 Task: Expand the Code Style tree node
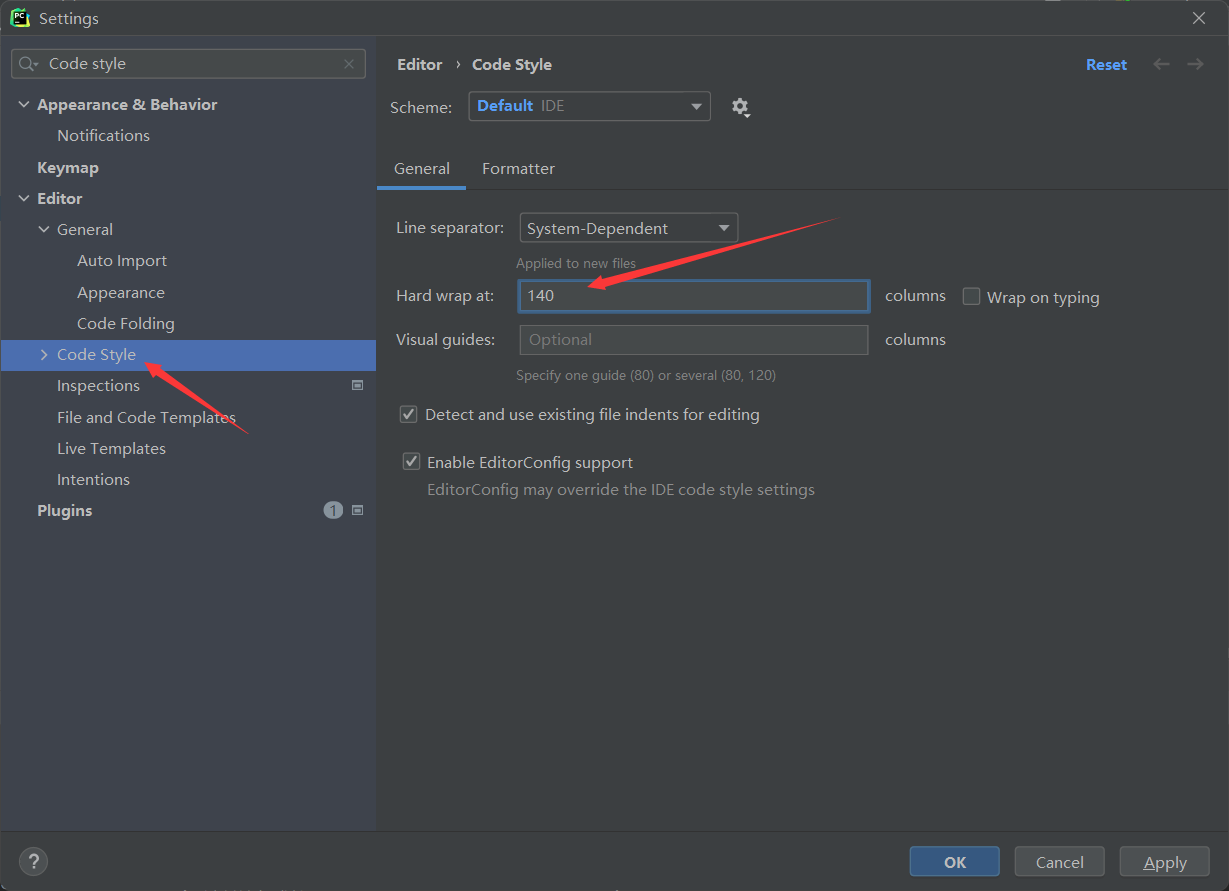[x=43, y=354]
